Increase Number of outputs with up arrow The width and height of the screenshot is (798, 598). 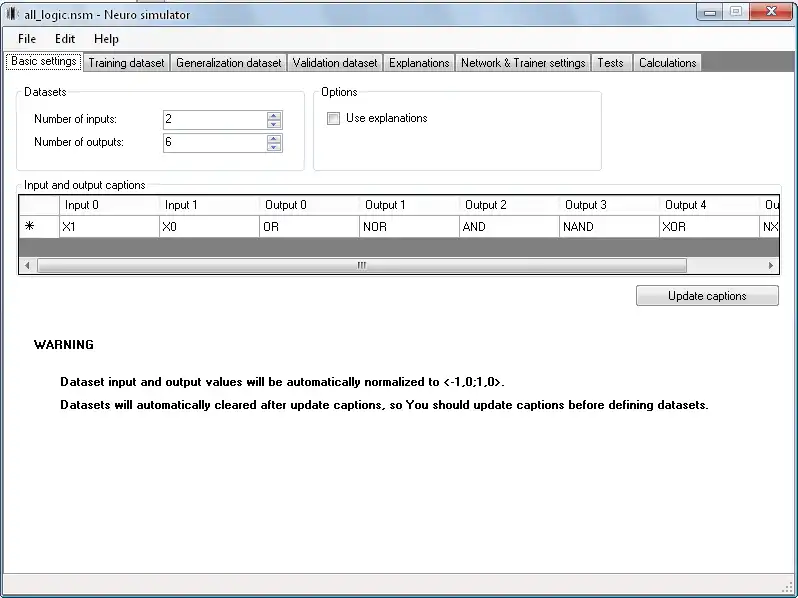[x=274, y=138]
